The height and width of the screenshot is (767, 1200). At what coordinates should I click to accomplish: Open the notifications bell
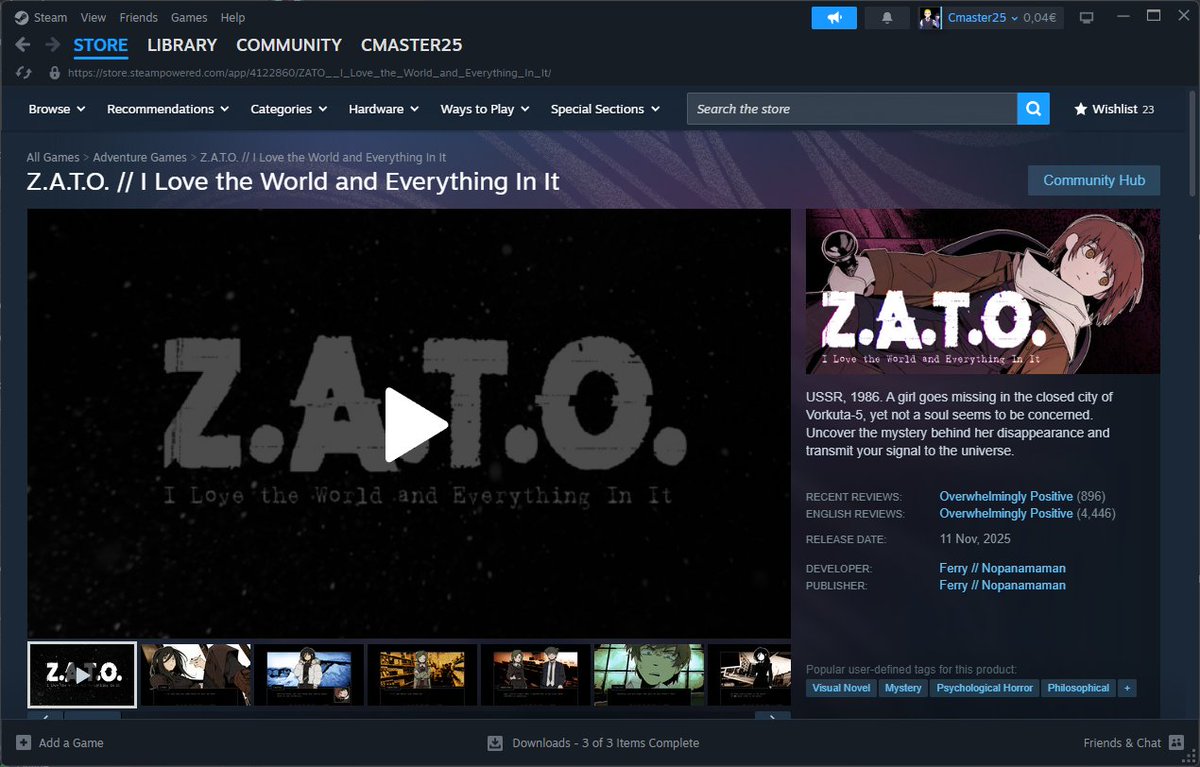click(887, 18)
